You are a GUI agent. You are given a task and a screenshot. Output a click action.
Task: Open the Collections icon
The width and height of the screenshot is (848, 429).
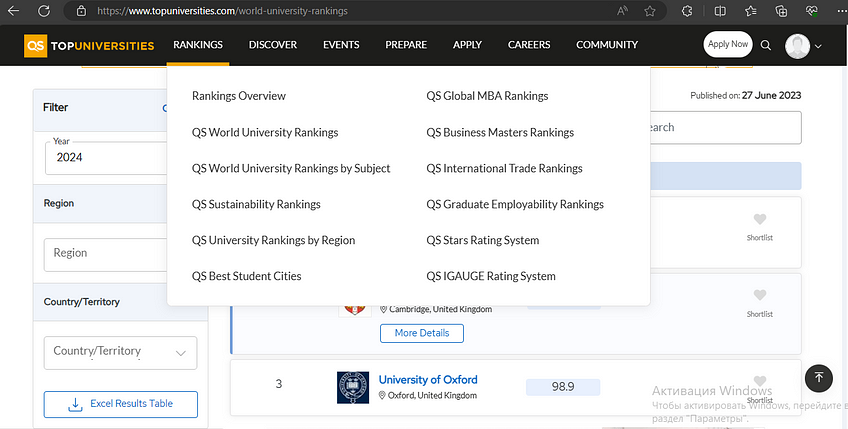coord(781,11)
